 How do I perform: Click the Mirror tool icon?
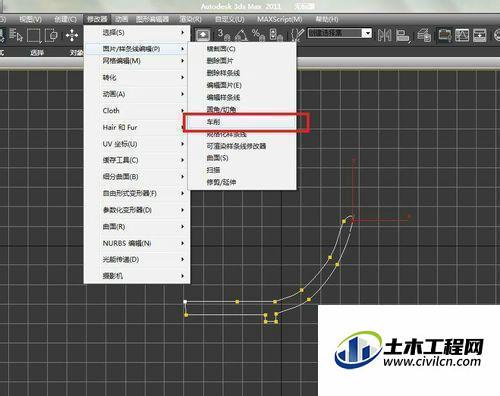pos(385,35)
